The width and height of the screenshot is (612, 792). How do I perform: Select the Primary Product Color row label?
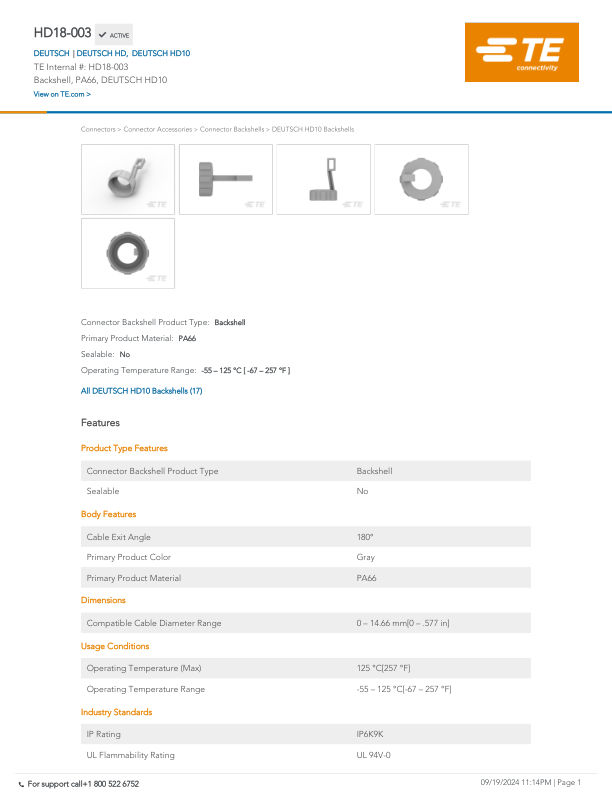click(x=128, y=557)
